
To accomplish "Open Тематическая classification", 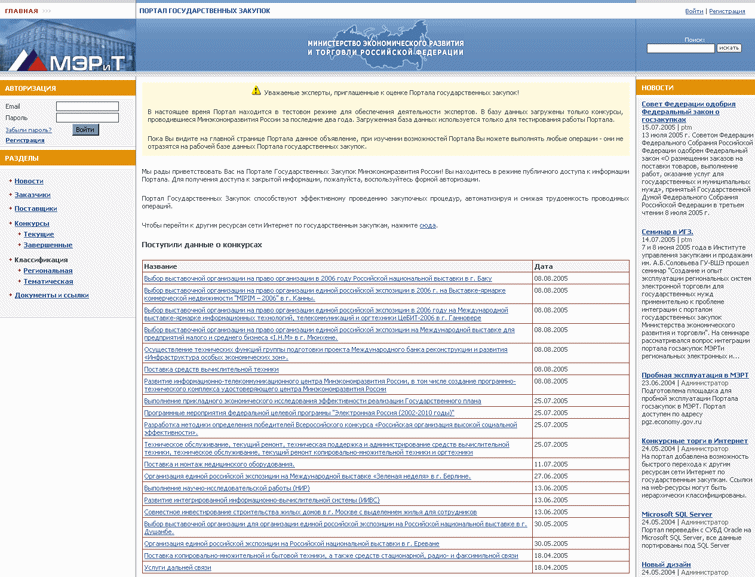I will pos(49,281).
